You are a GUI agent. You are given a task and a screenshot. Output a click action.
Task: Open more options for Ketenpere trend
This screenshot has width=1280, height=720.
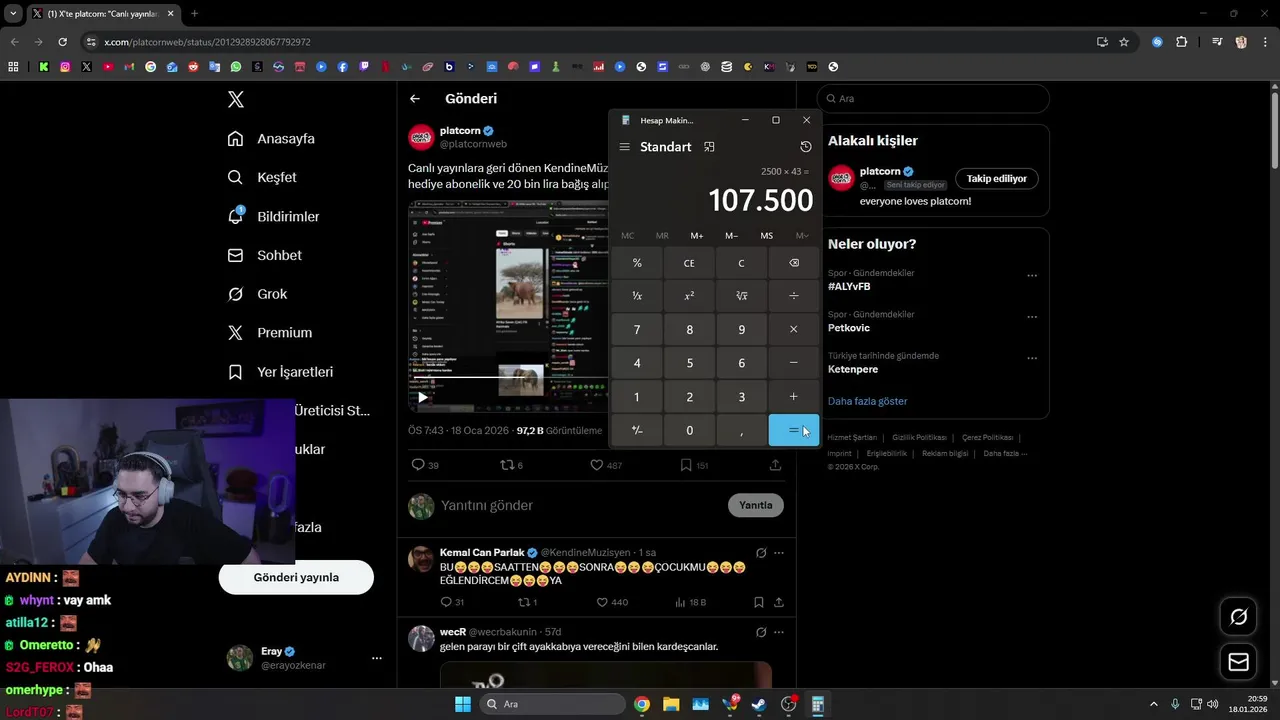click(x=1032, y=358)
